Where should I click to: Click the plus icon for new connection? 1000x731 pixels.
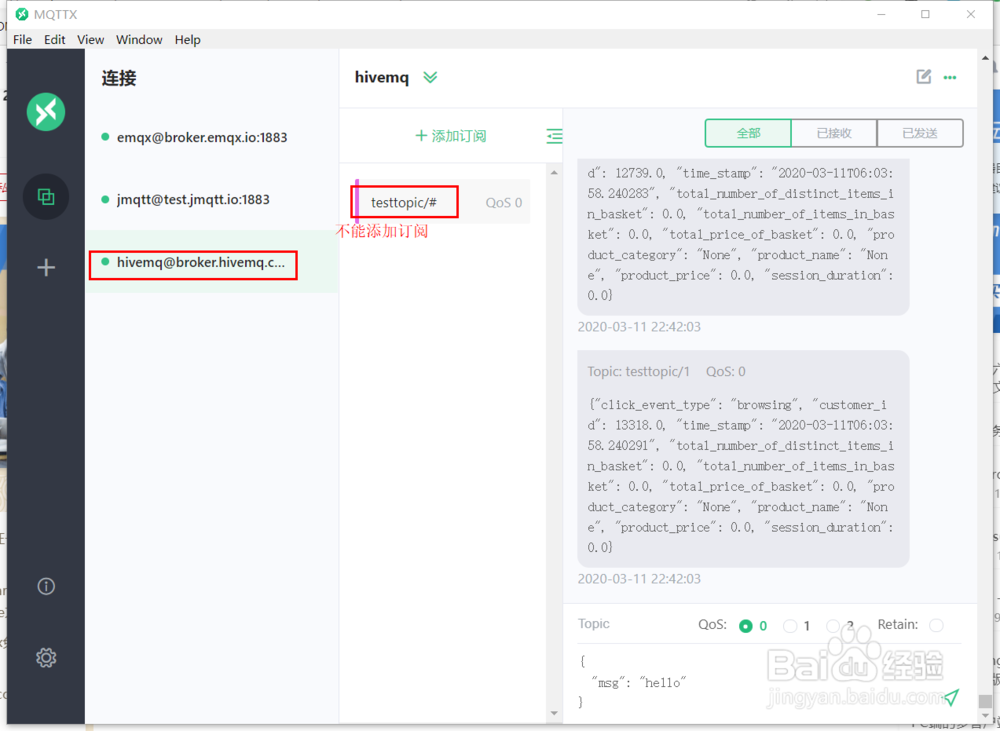click(x=46, y=267)
